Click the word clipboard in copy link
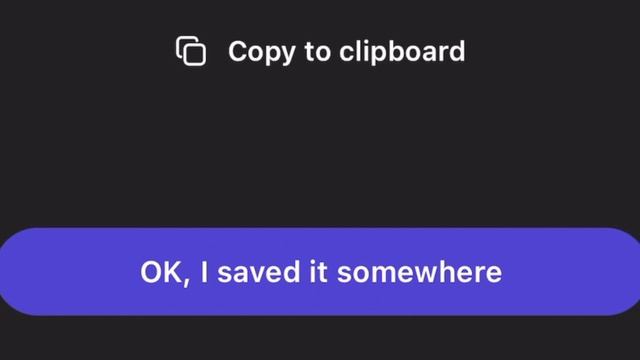Image resolution: width=640 pixels, height=360 pixels. tap(402, 52)
